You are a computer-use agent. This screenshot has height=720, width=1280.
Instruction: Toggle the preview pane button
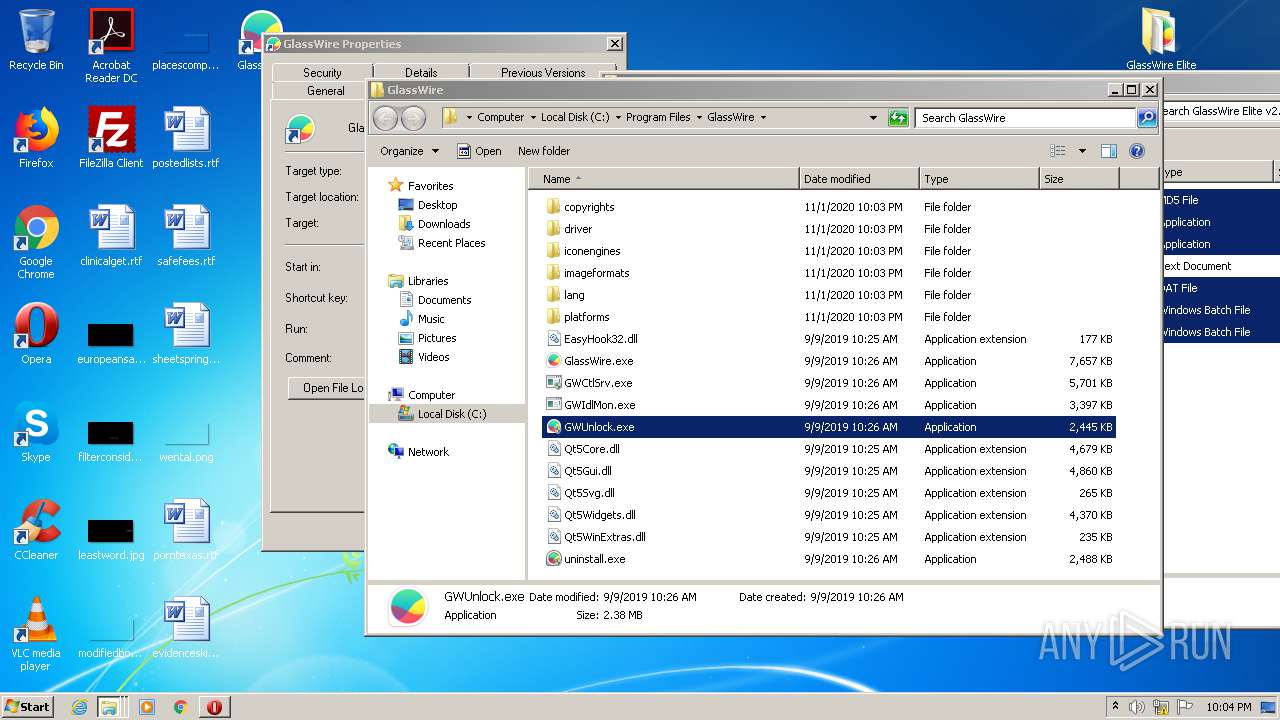pyautogui.click(x=1108, y=151)
